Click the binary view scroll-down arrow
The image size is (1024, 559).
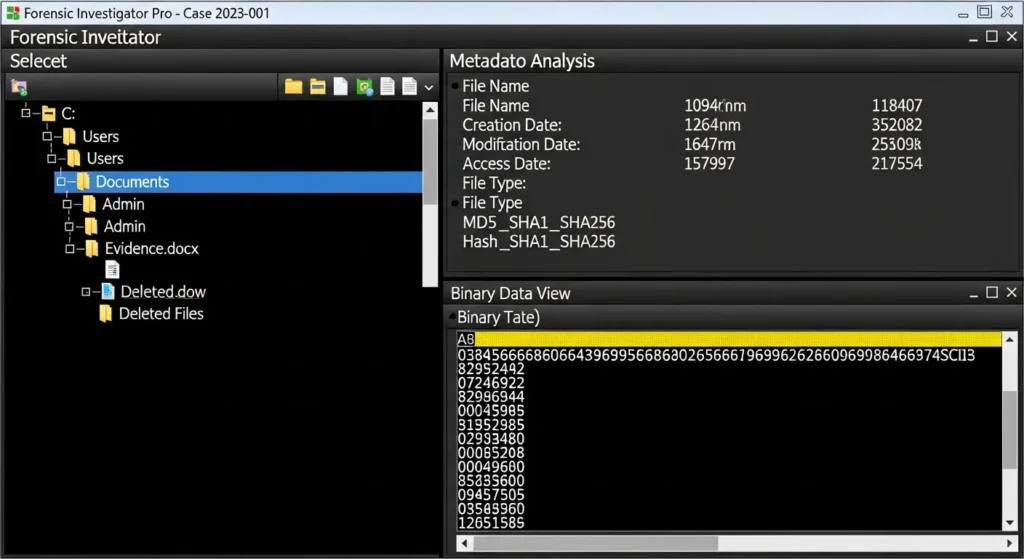1010,522
